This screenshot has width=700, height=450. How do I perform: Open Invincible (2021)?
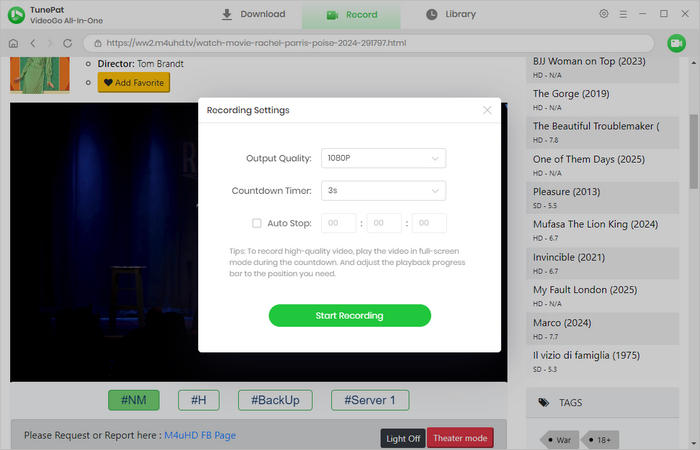[x=569, y=258]
